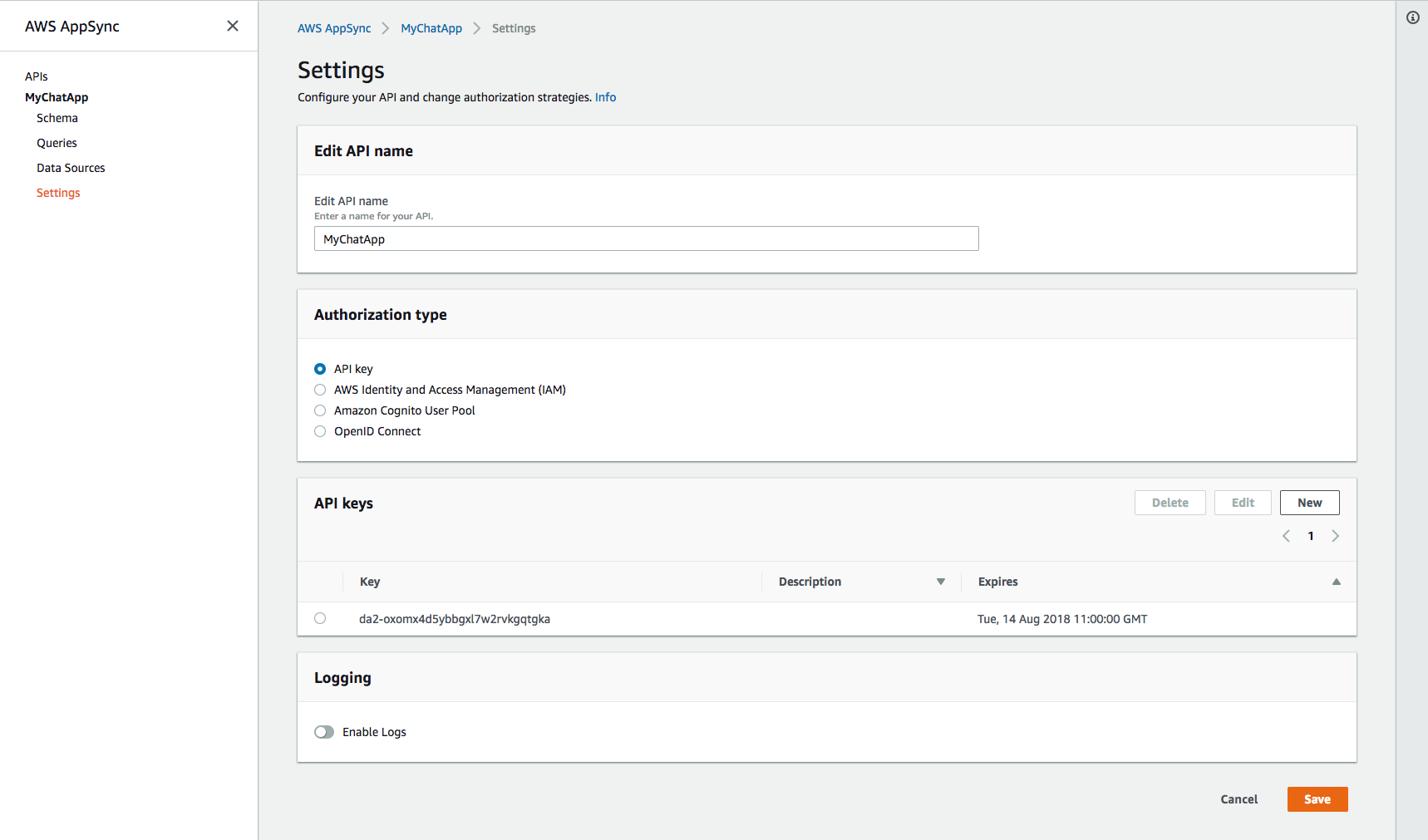Screen dimensions: 1428x840
Task: Click the Settings breadcrumb text
Action: point(514,28)
